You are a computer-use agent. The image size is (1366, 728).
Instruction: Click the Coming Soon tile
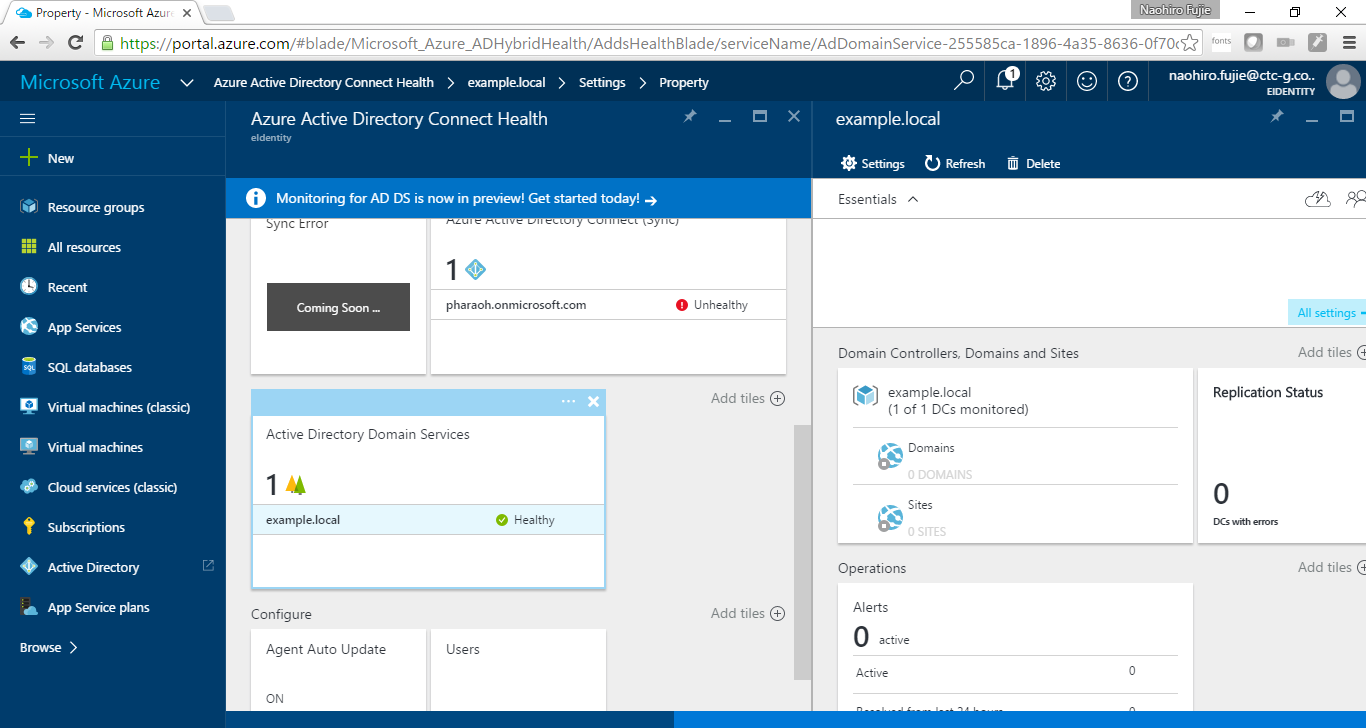tap(338, 307)
